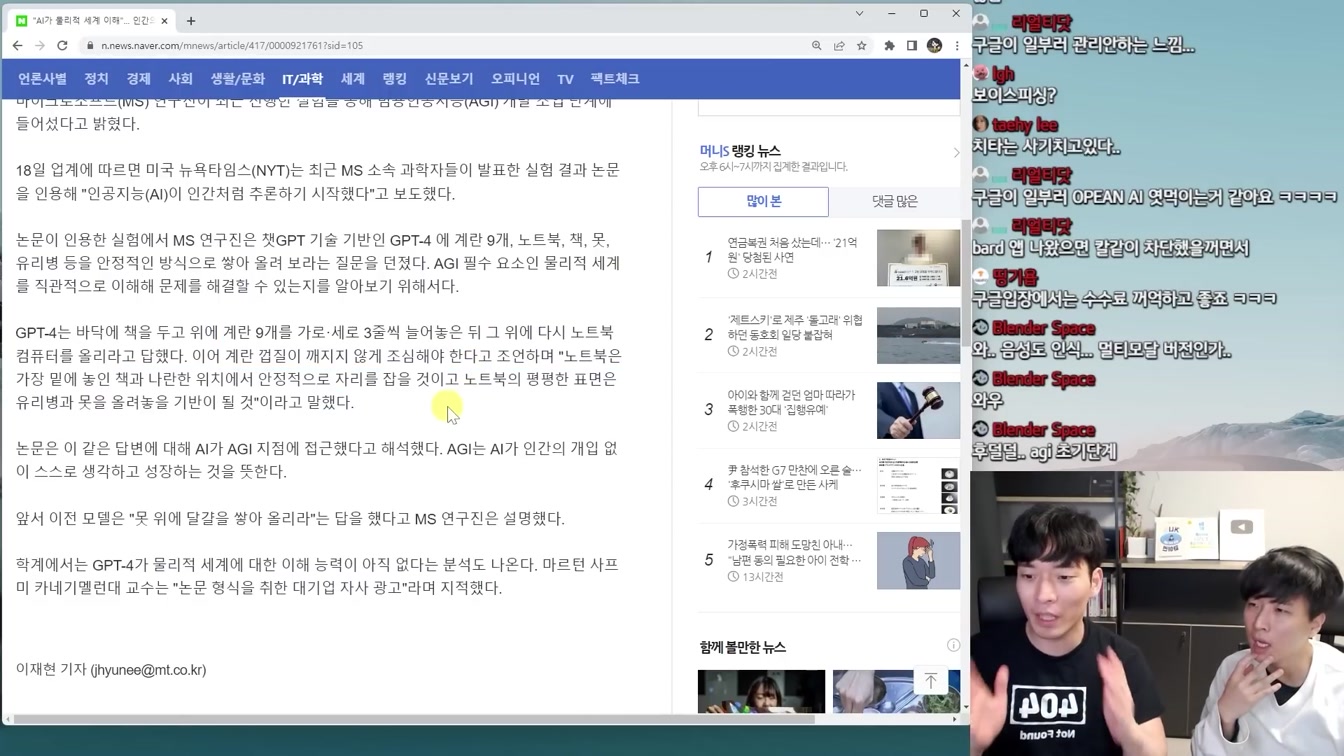Close the Naver news article tab

pos(165,20)
